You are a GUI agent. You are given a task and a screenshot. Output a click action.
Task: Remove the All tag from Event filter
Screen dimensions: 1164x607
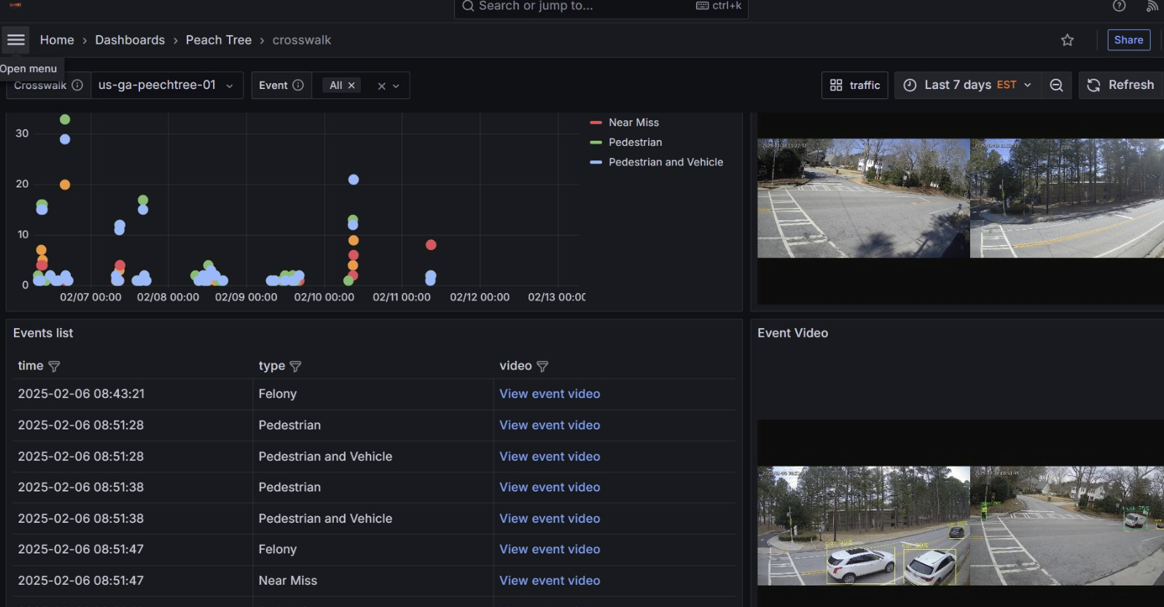(351, 85)
